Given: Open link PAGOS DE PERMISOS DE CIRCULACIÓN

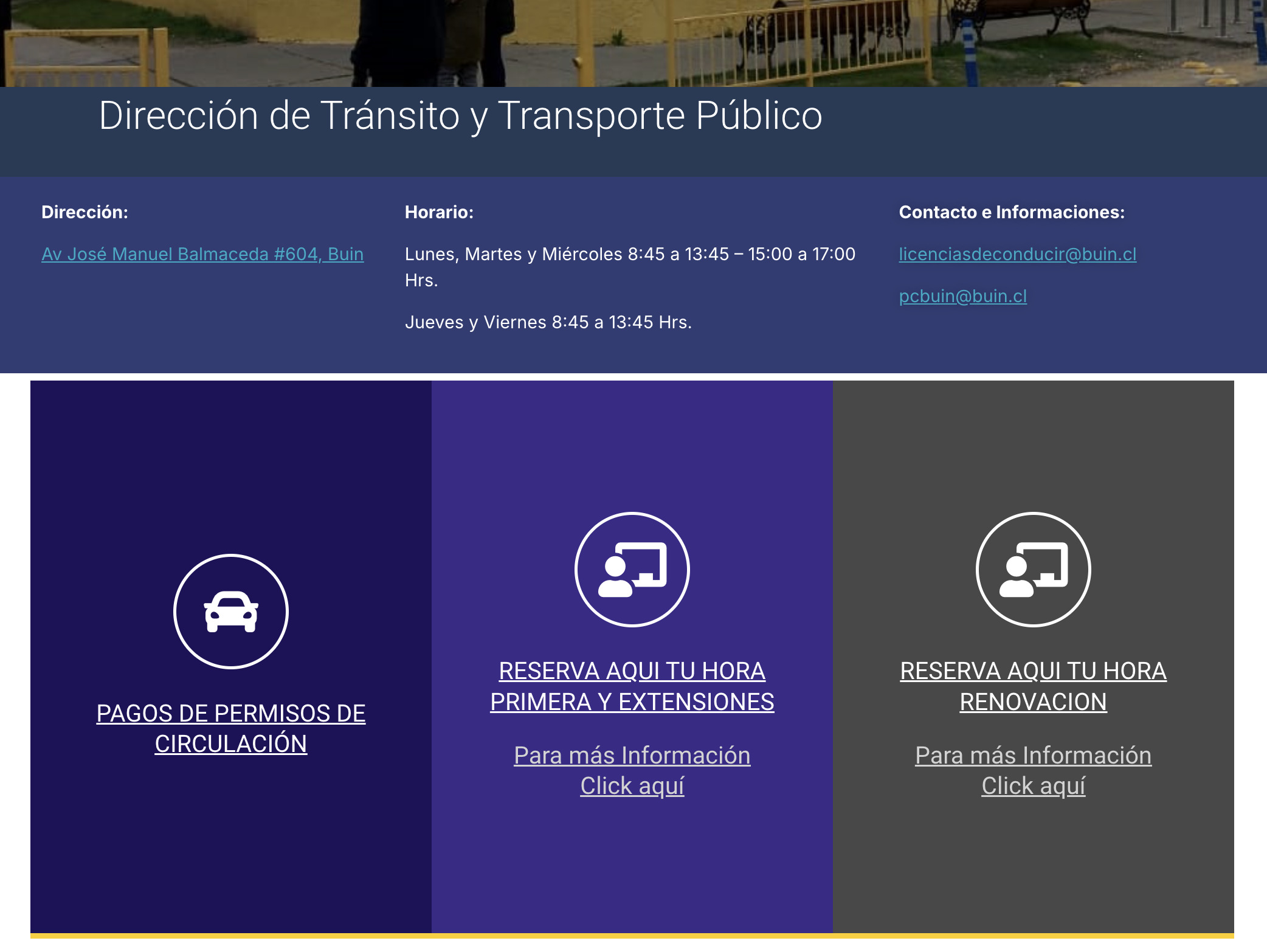Looking at the screenshot, I should (x=231, y=728).
